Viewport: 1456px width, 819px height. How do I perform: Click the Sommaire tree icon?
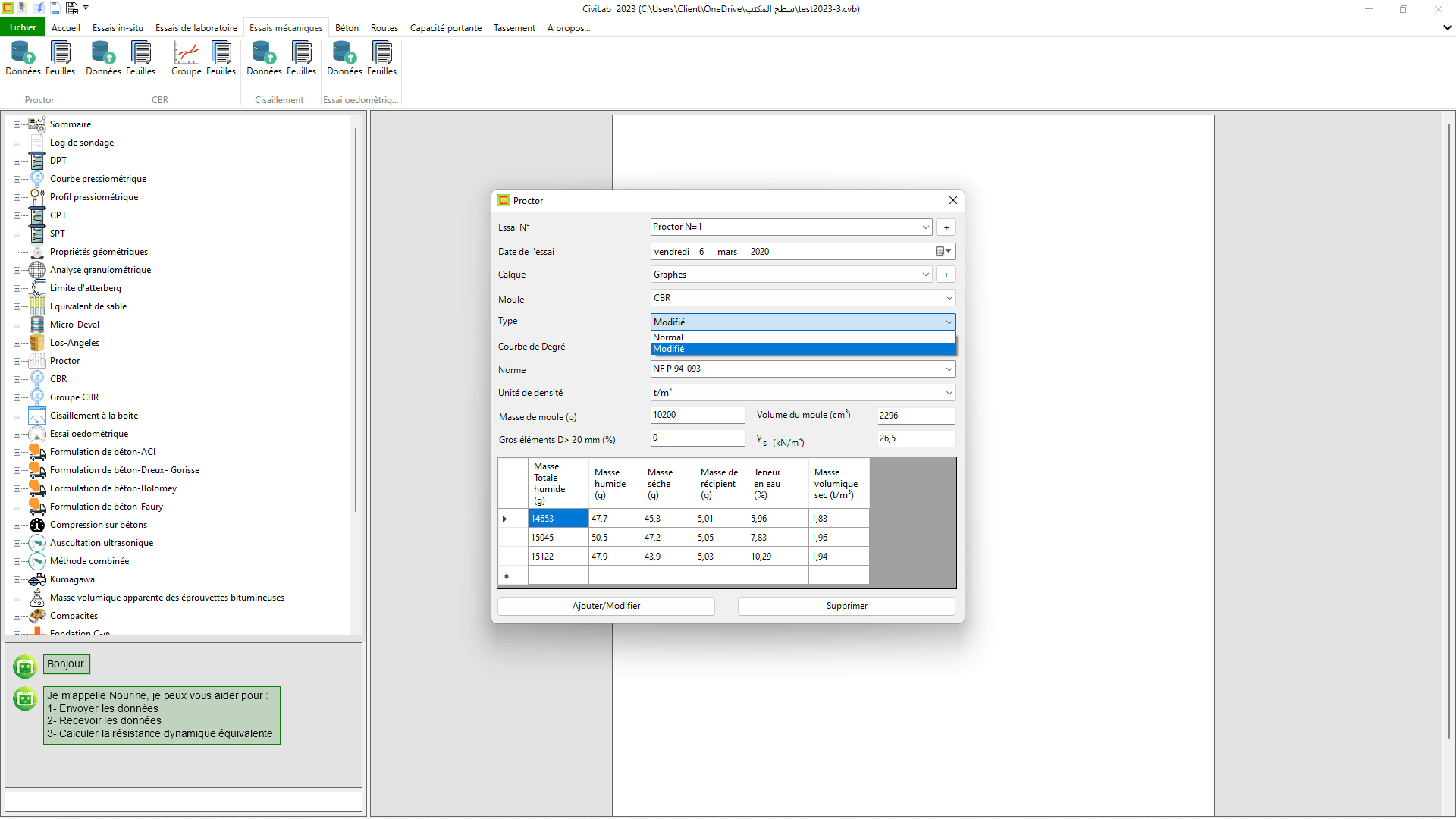point(37,124)
